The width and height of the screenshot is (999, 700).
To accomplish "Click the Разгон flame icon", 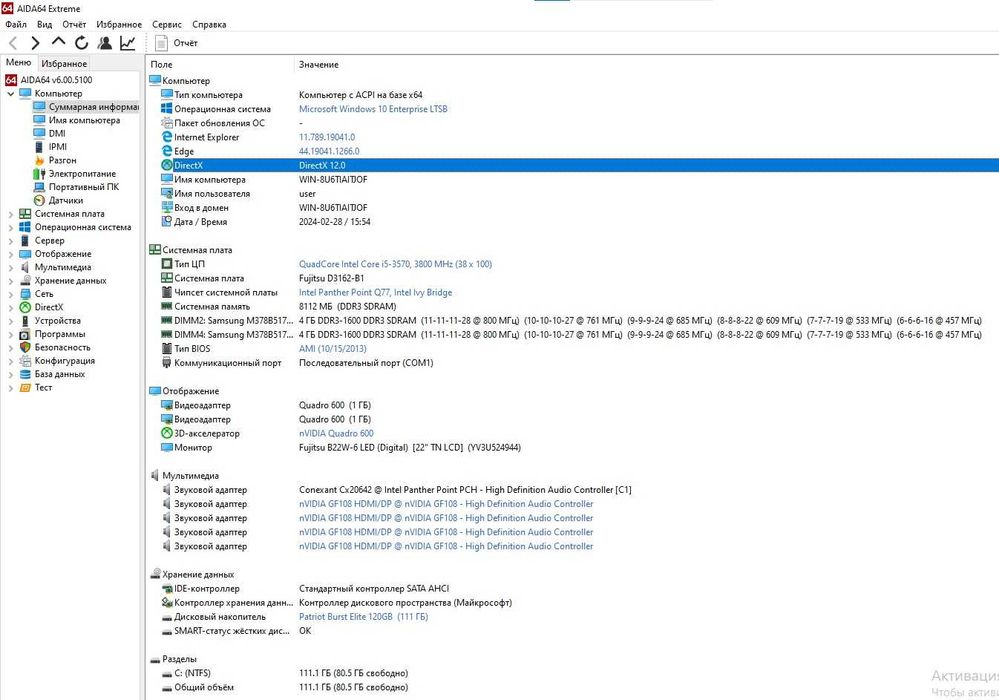I will pyautogui.click(x=39, y=161).
